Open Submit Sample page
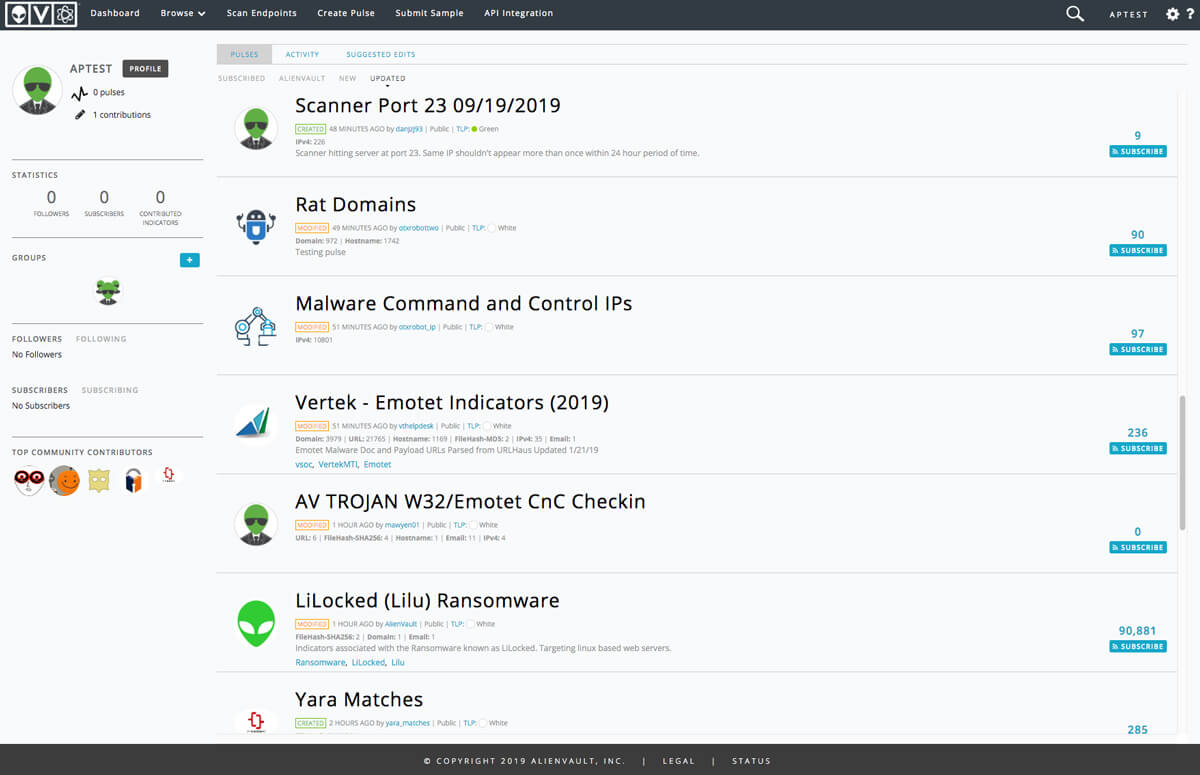This screenshot has width=1200, height=775. coord(429,14)
